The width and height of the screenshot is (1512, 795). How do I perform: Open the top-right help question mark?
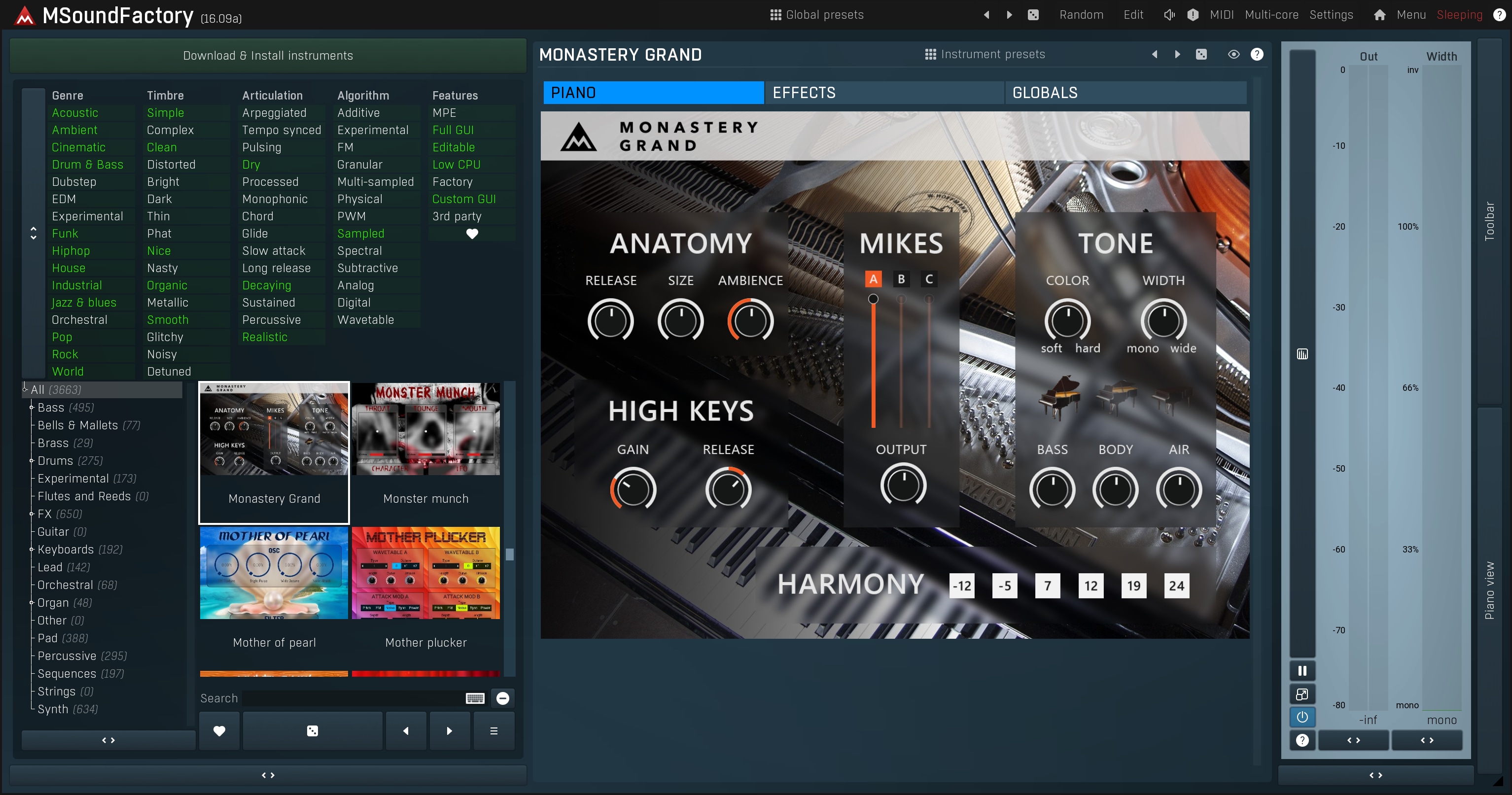(x=1499, y=15)
